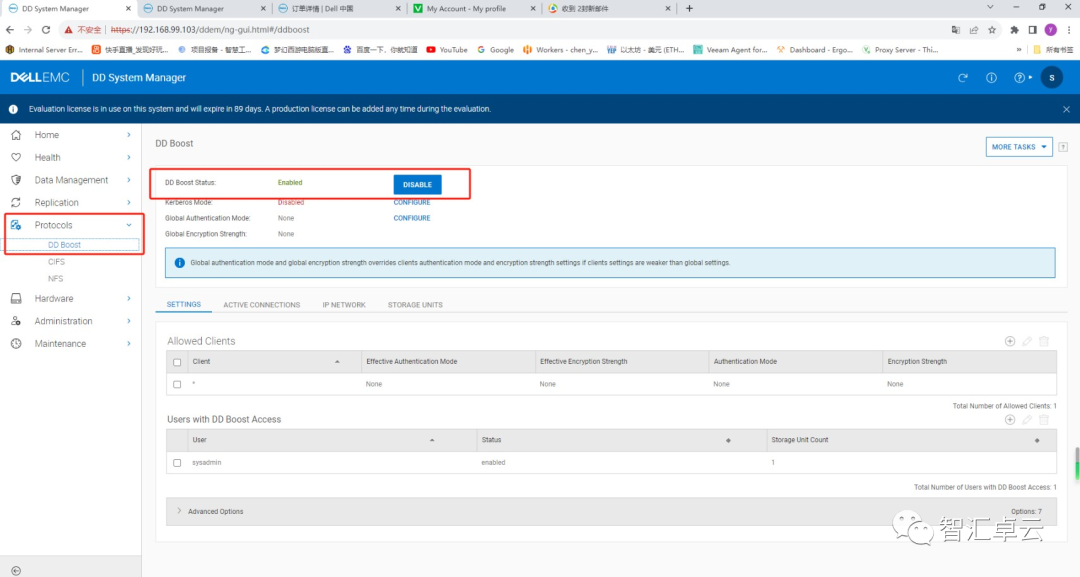Open a new browser tab

click(x=689, y=8)
